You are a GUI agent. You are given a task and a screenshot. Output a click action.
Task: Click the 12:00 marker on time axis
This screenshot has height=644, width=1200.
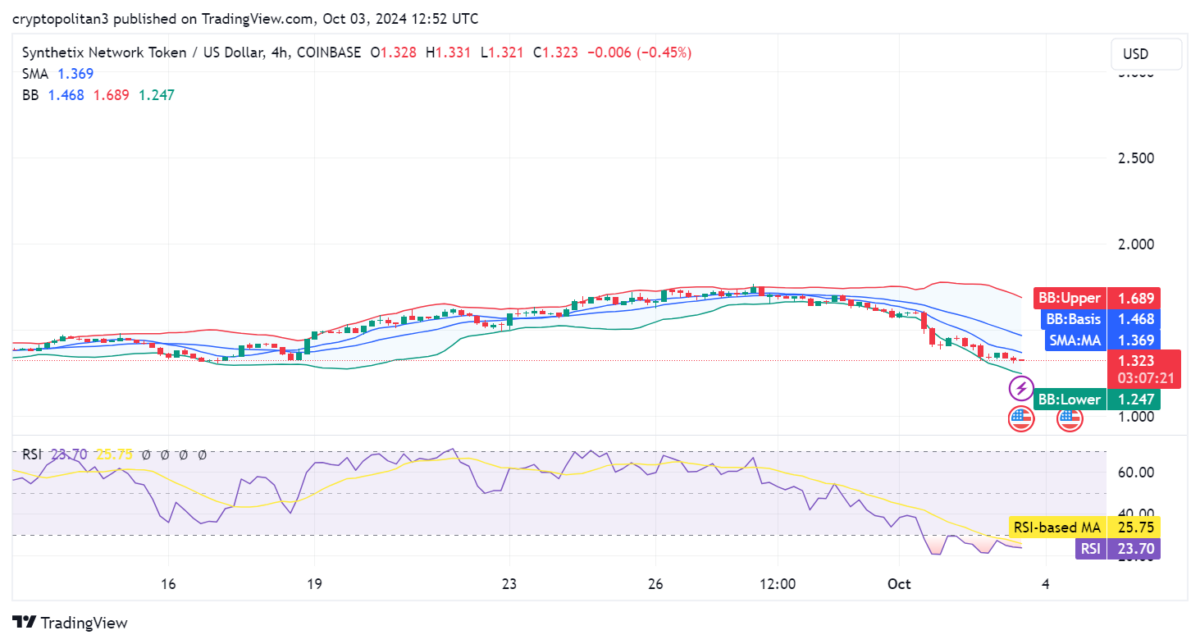tap(778, 584)
